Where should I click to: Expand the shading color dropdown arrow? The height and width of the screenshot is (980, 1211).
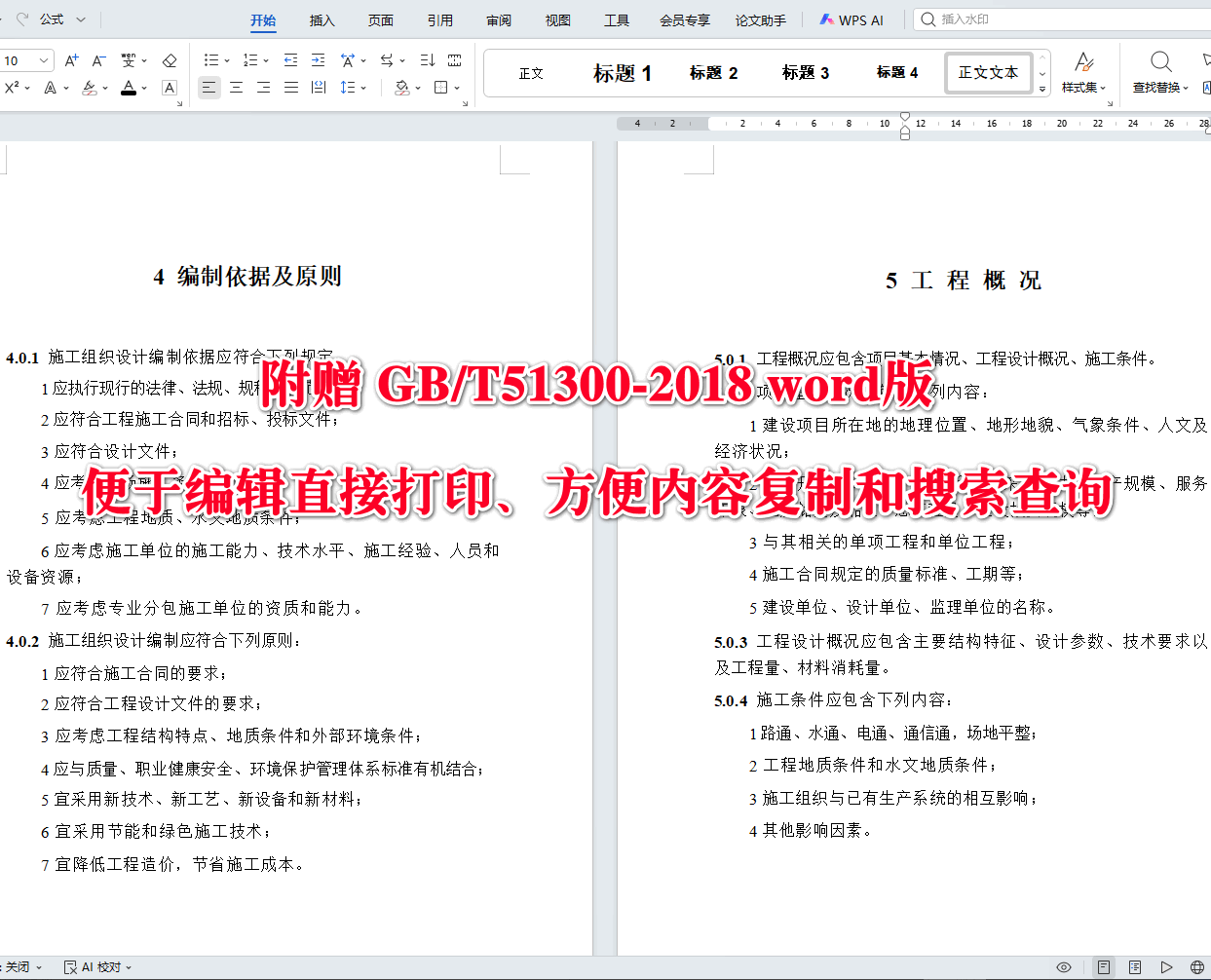pos(418,89)
